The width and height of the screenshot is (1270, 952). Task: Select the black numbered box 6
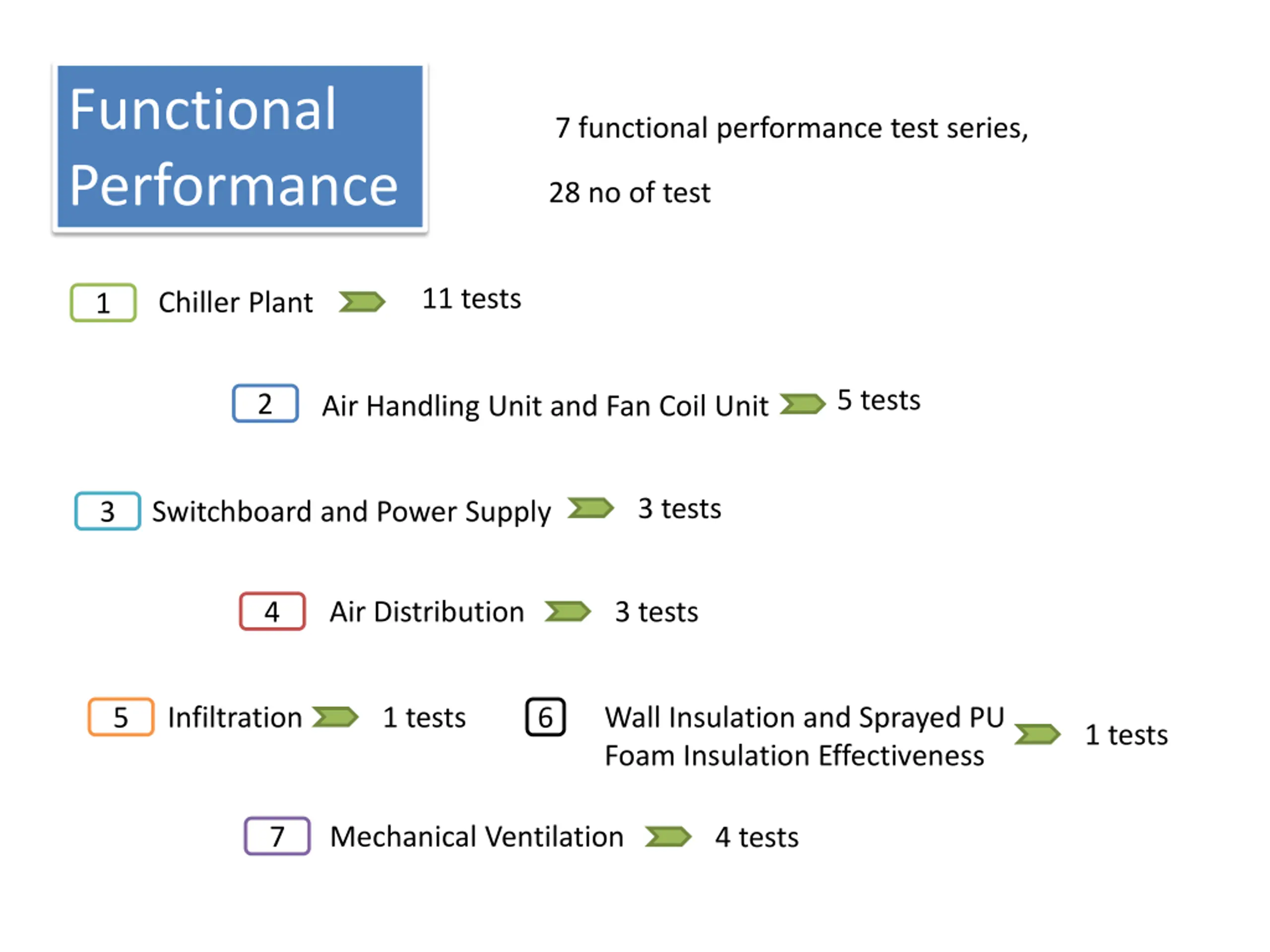[545, 716]
